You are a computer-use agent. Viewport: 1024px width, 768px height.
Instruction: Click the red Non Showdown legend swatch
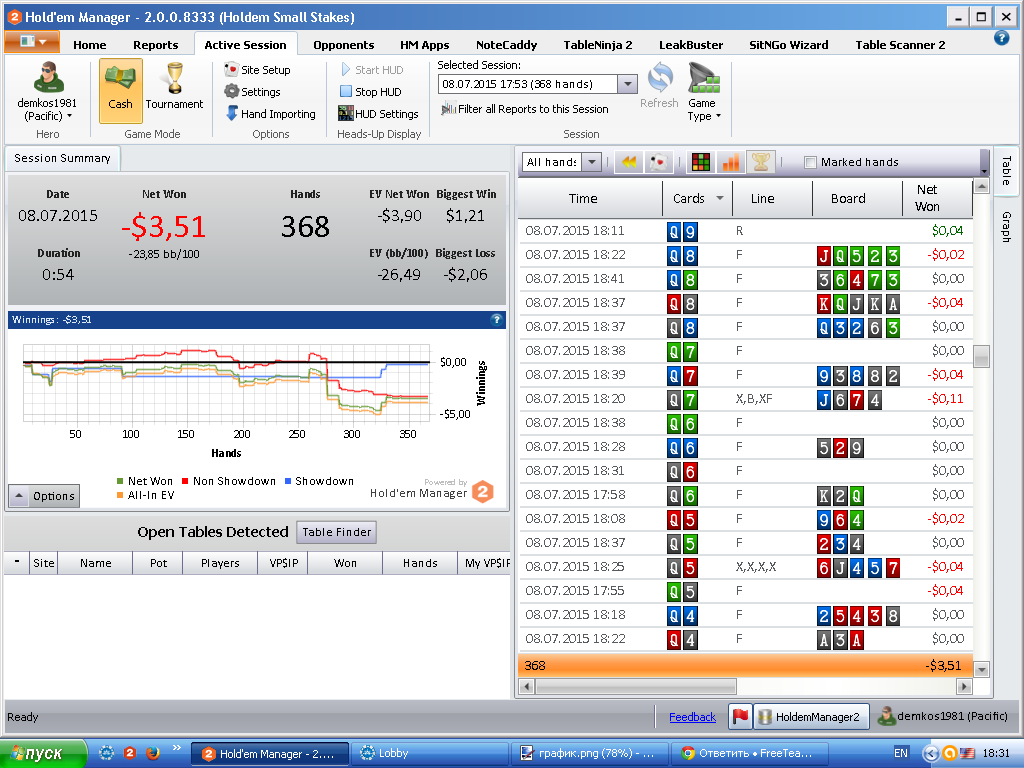pos(185,481)
